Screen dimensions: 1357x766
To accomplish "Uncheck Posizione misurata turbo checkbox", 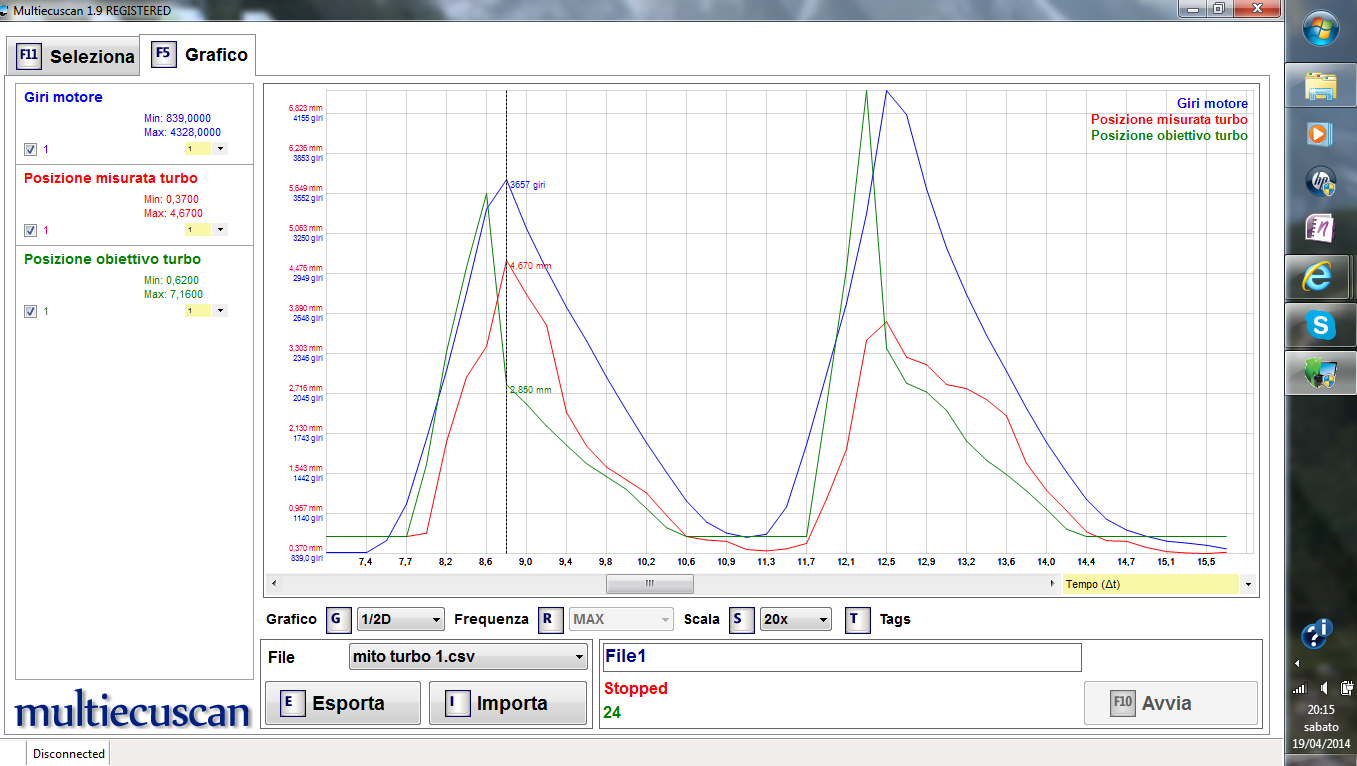I will [x=30, y=230].
